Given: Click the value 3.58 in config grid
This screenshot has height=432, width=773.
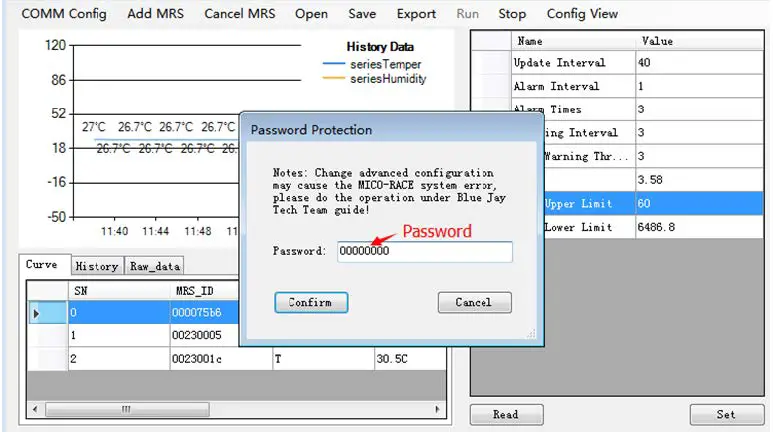Looking at the screenshot, I should [x=699, y=180].
